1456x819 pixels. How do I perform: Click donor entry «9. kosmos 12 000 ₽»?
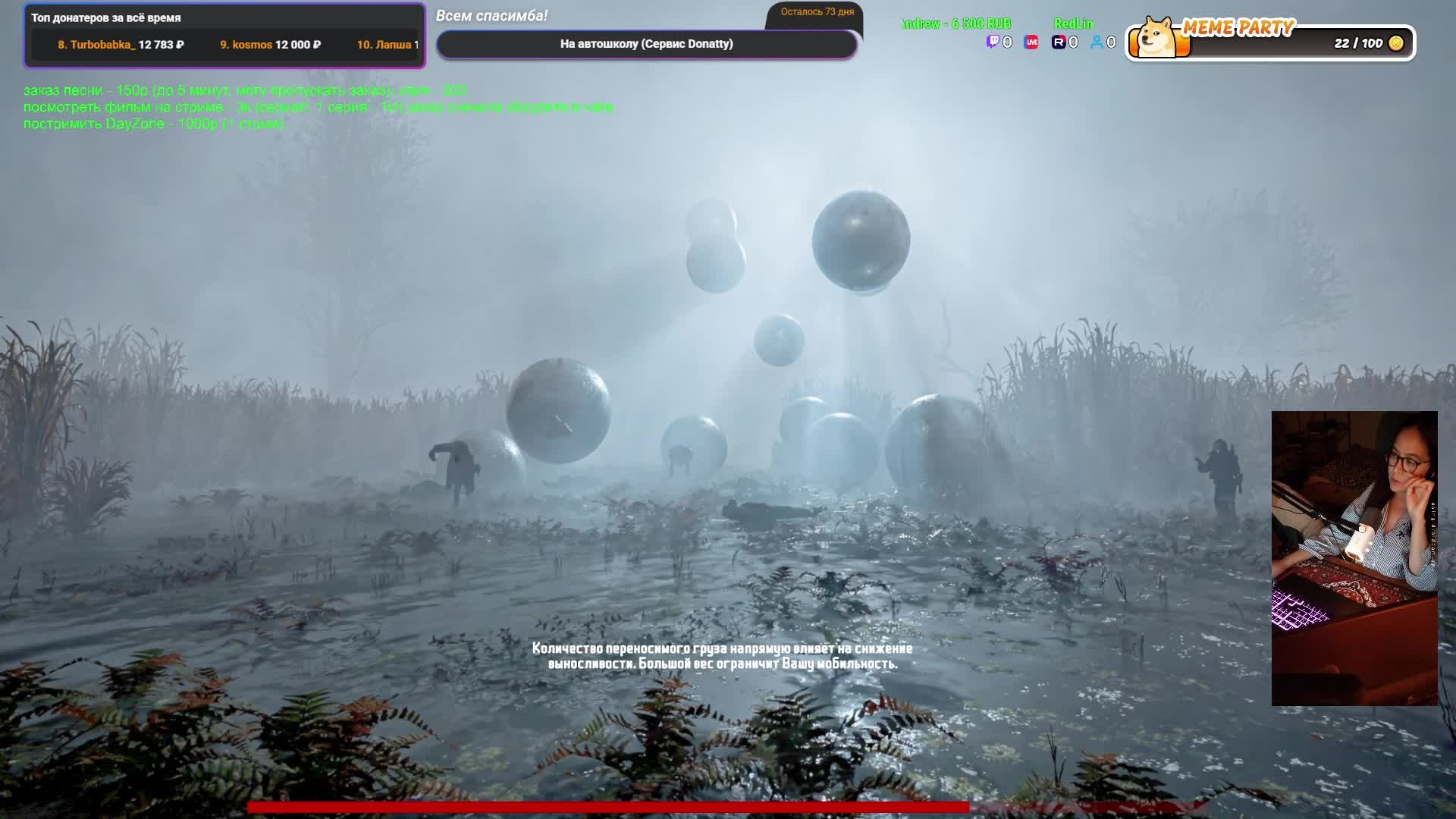(x=270, y=45)
